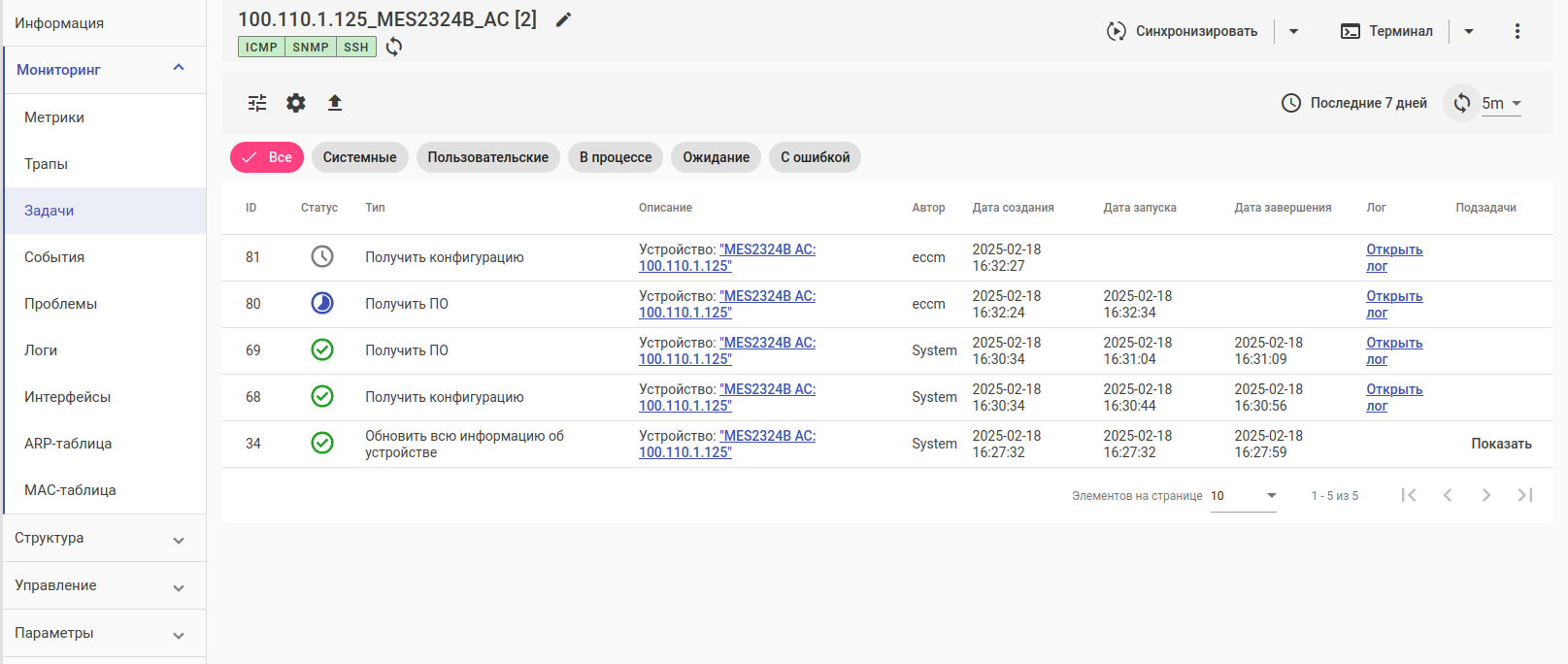1568x664 pixels.
Task: Click the three-dot more options icon
Action: 1517,31
